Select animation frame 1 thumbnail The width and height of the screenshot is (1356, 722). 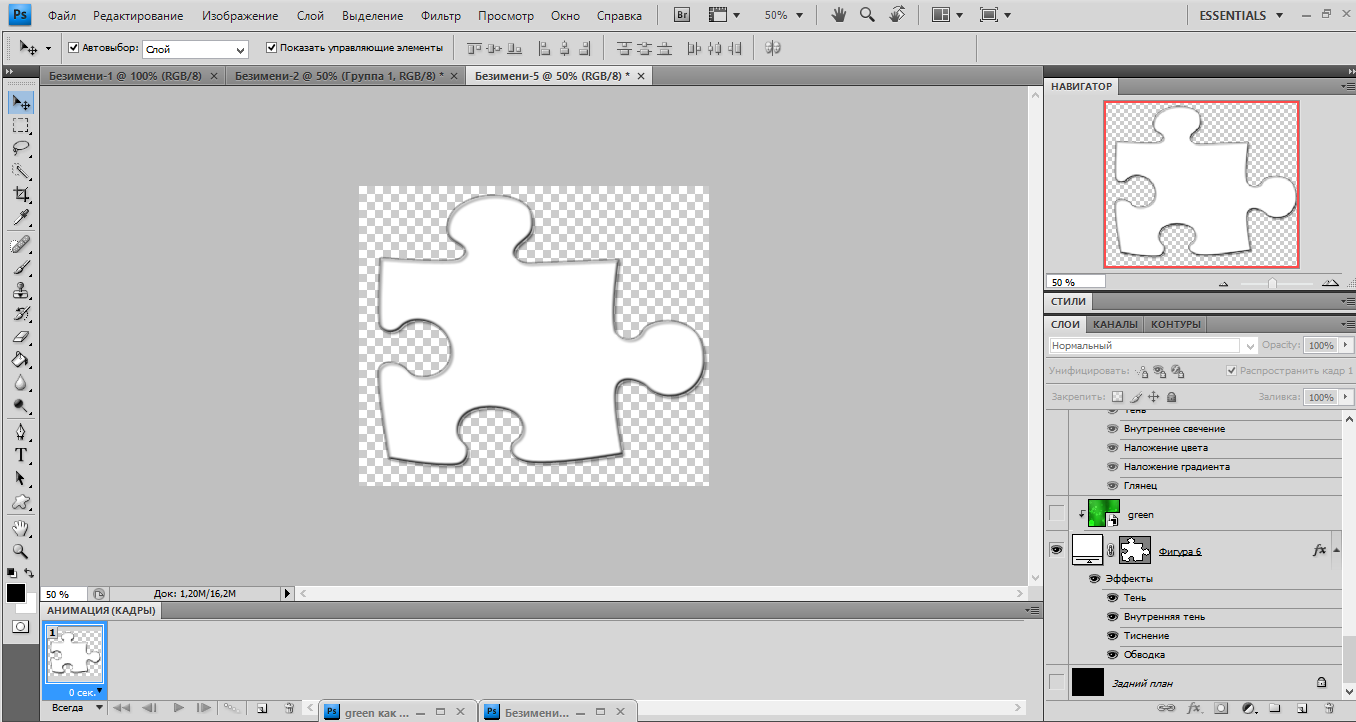pos(74,656)
